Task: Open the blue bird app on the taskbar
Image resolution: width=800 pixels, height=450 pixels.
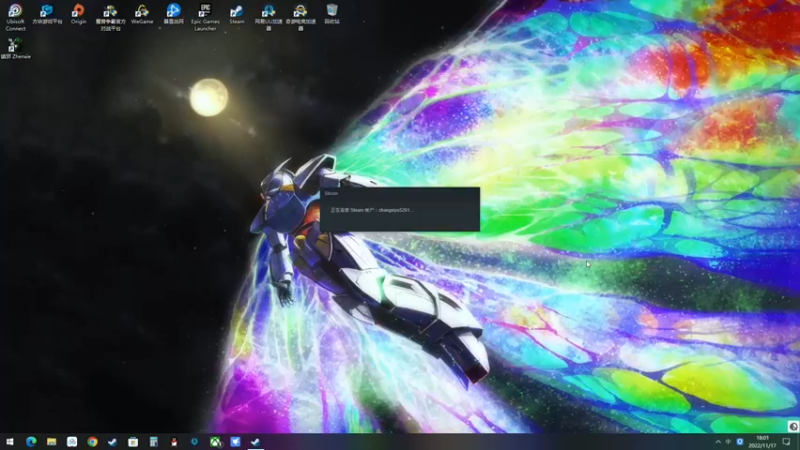Action: [x=235, y=442]
